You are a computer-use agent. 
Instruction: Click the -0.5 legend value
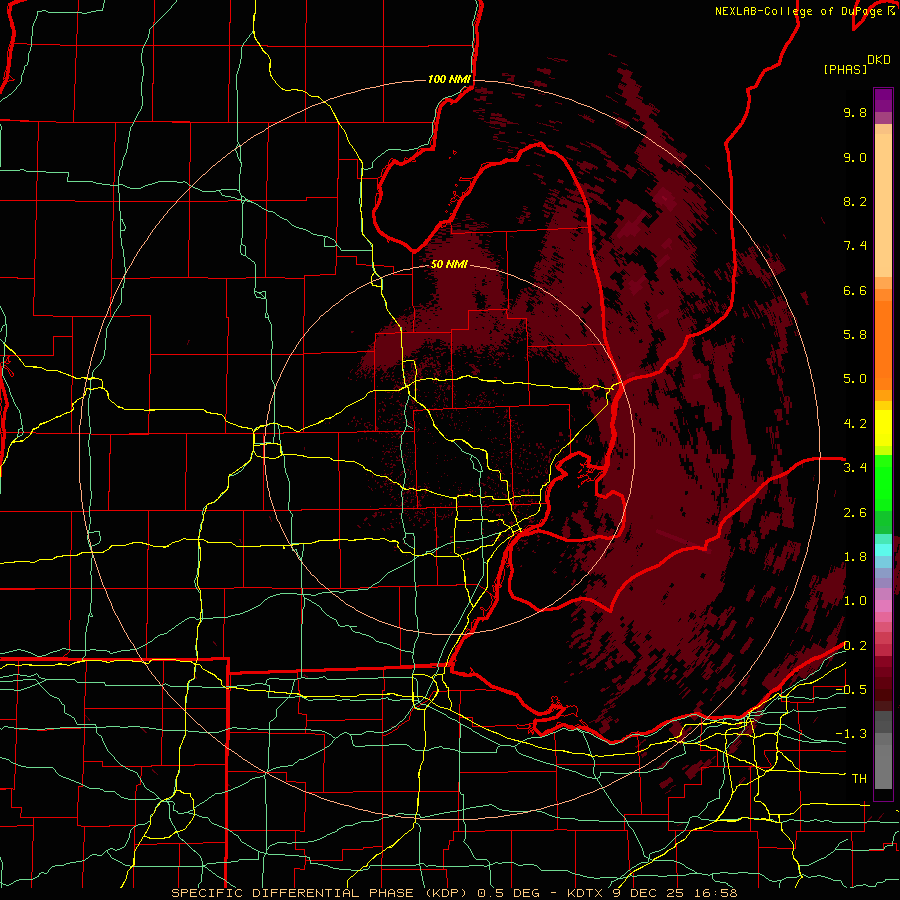coord(851,690)
